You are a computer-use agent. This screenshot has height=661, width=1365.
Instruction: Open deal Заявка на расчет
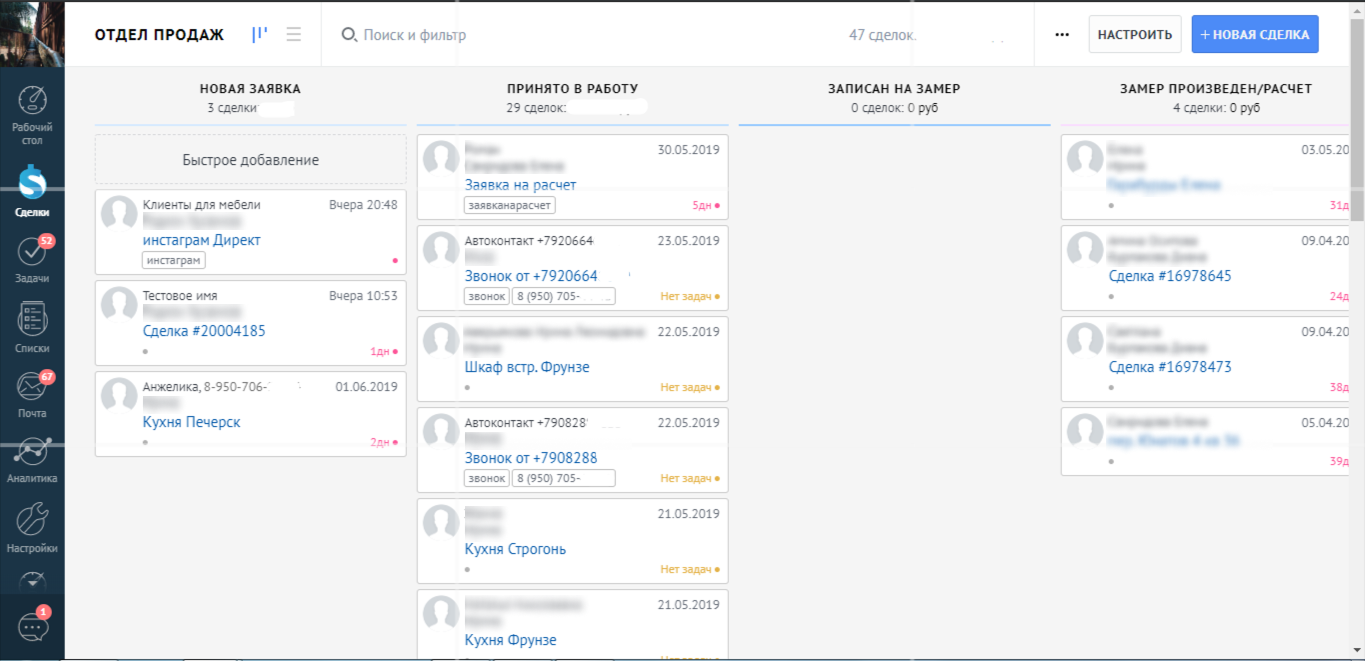click(520, 185)
